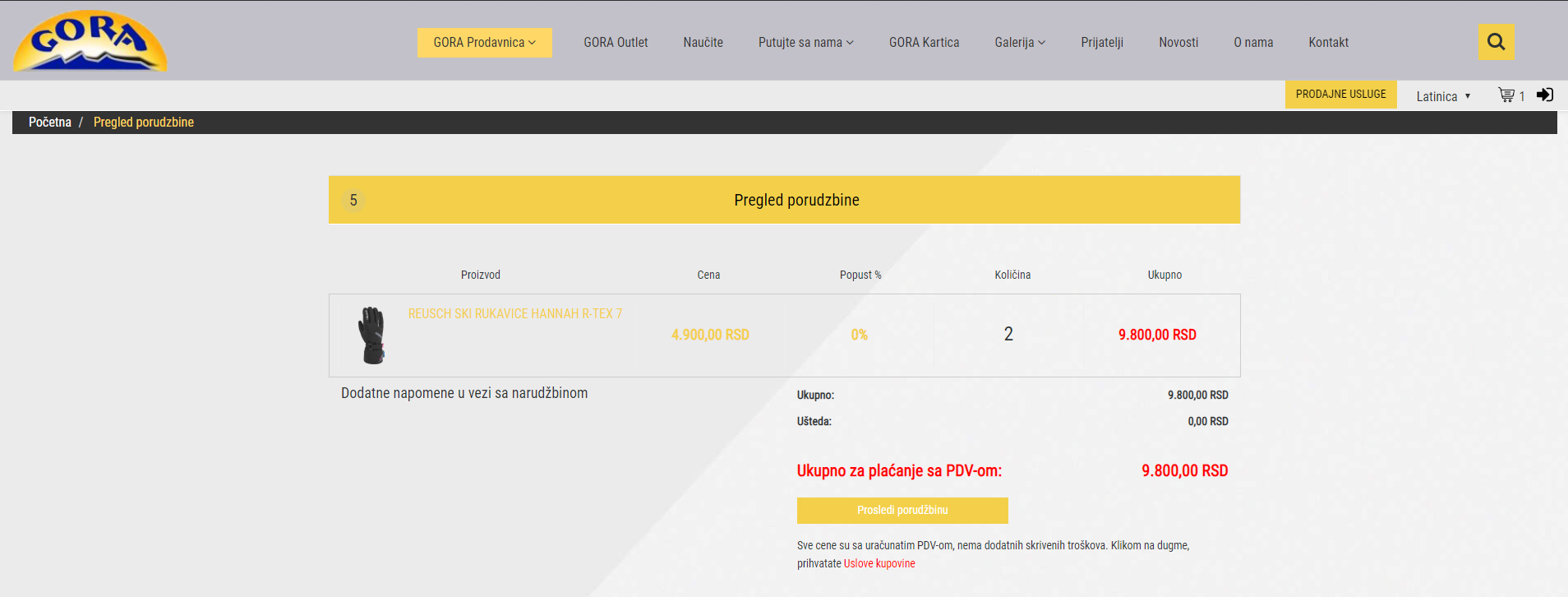Open the Prijatelji page
Viewport: 1568px width, 597px height.
pos(1102,43)
